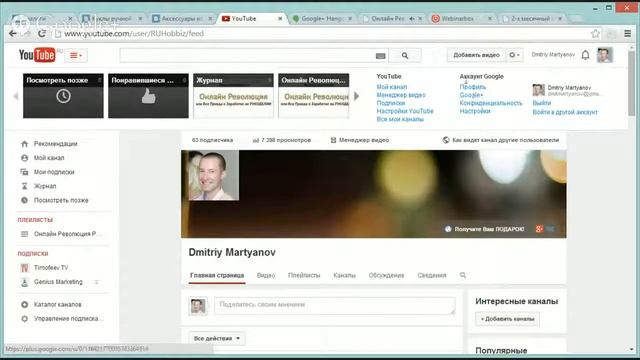Open Мой канал in the left sidebar
Screen dimensions: 640x360
[49, 158]
